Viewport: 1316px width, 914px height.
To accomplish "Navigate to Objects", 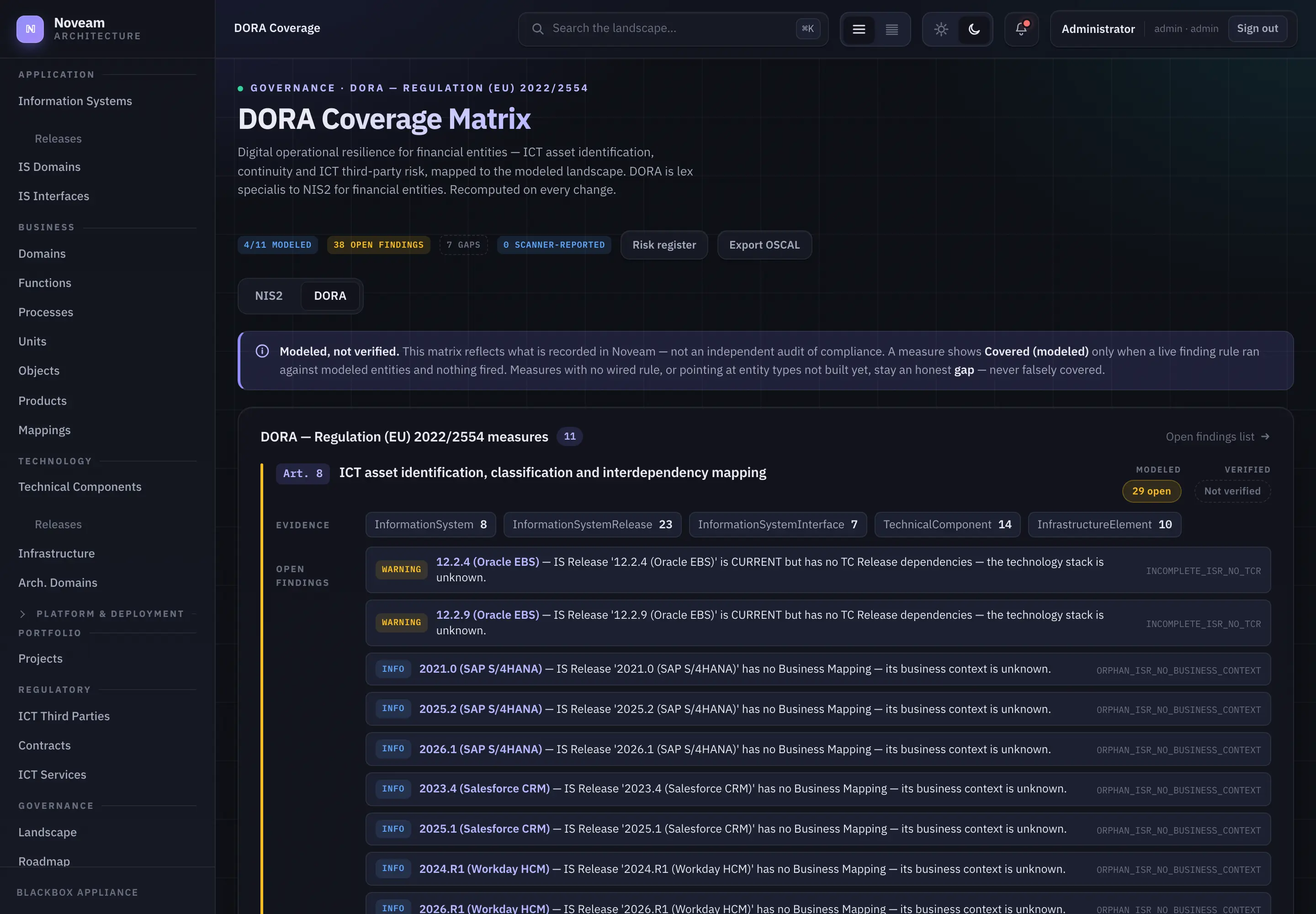I will (x=39, y=371).
